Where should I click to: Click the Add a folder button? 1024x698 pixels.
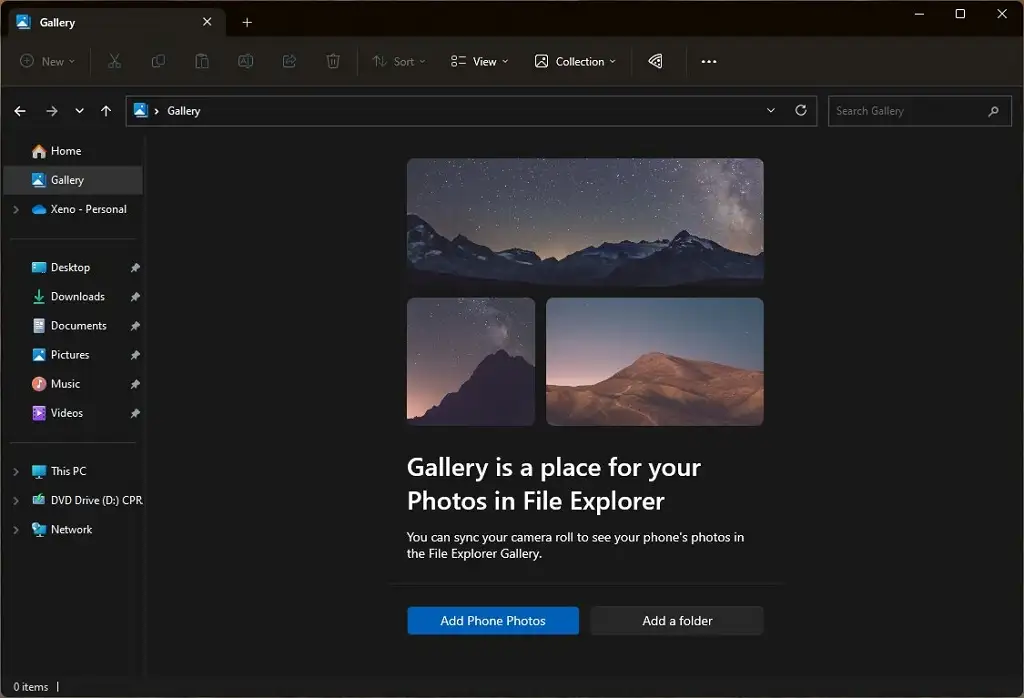coord(676,620)
